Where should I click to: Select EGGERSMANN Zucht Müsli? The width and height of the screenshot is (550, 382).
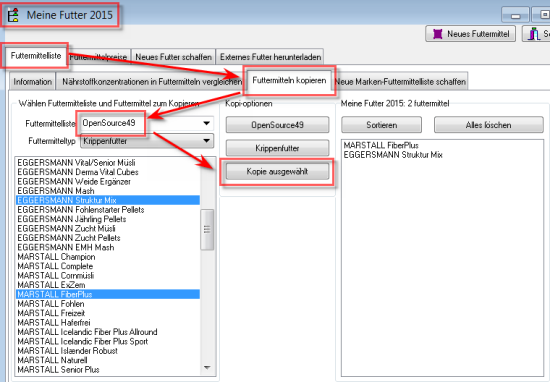click(108, 229)
